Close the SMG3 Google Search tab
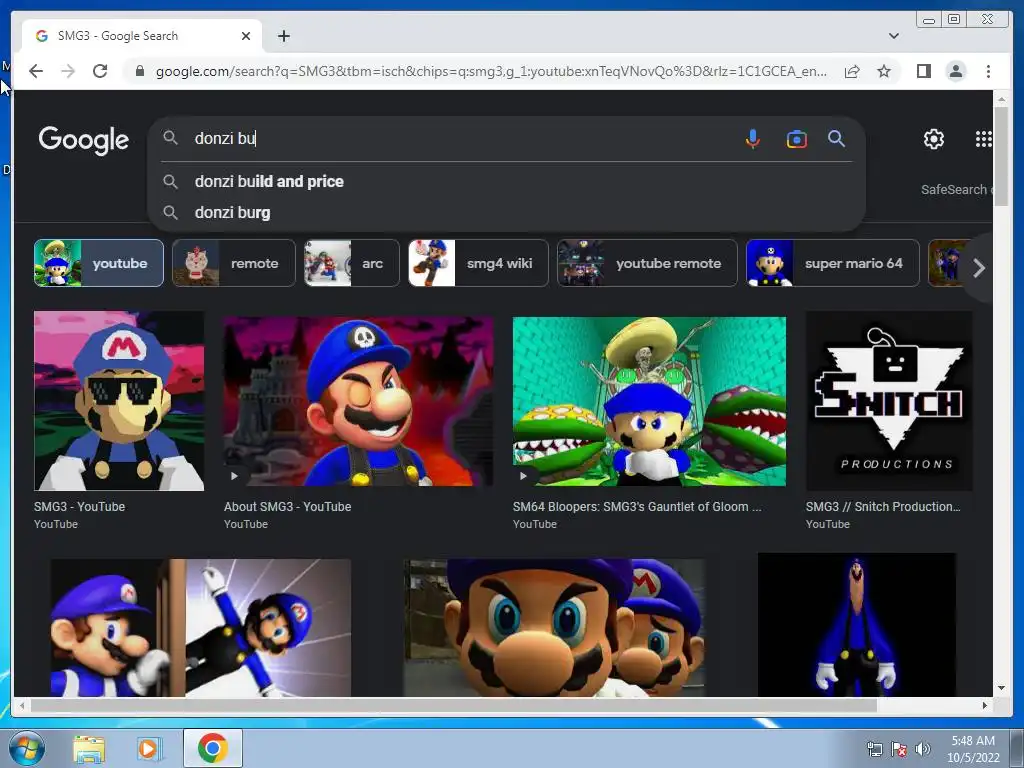1024x768 pixels. (246, 36)
